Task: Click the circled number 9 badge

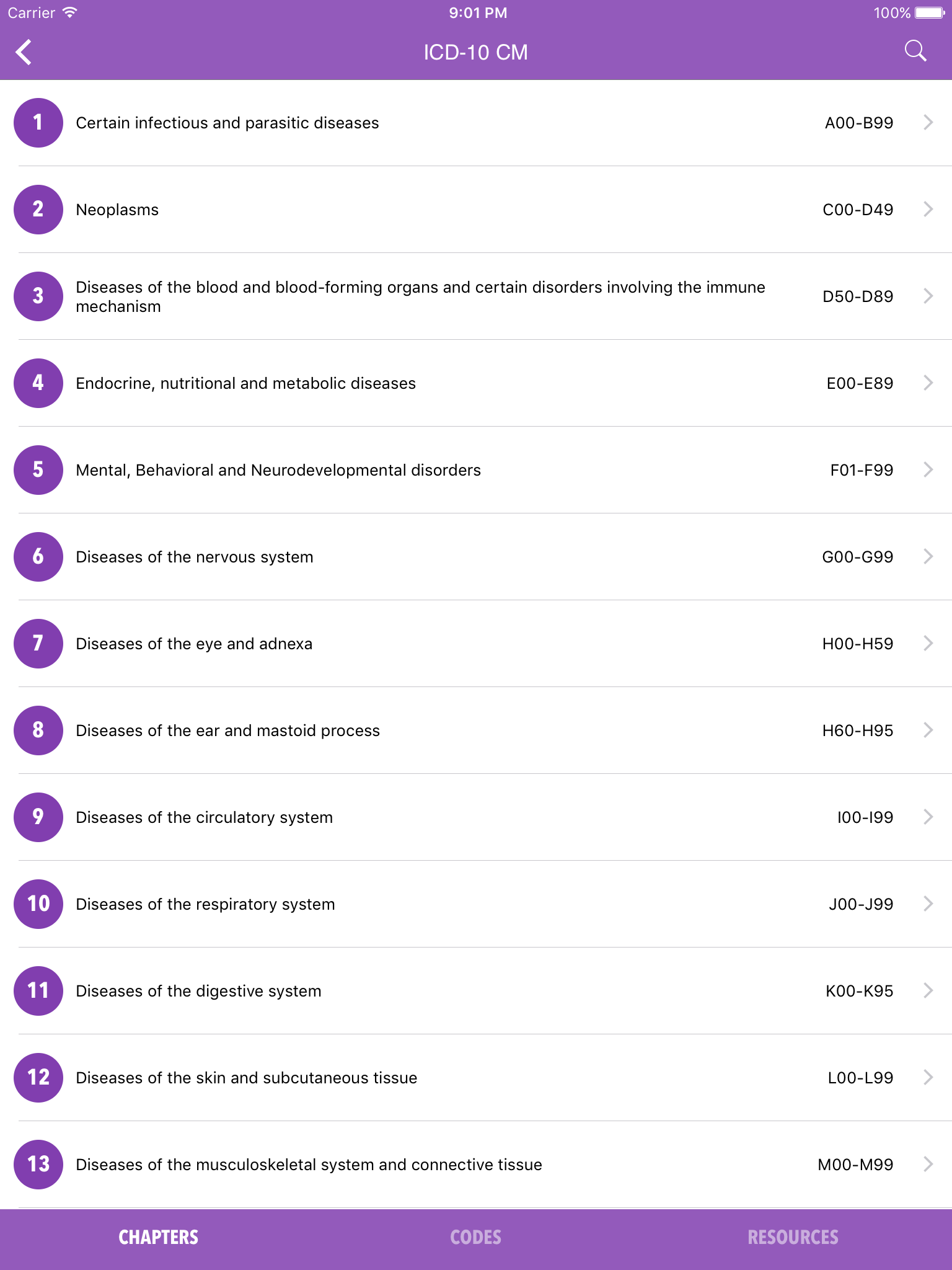Action: tap(38, 817)
